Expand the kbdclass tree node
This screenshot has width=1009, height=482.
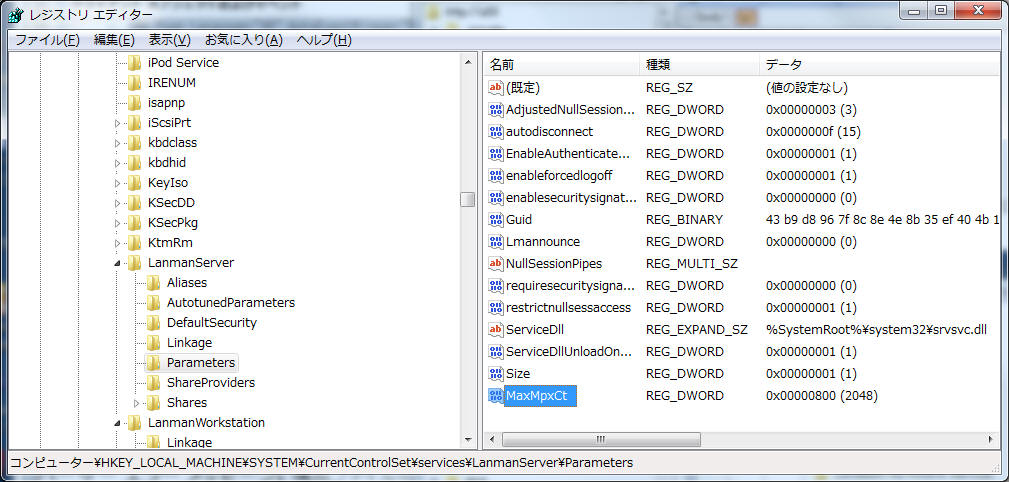[x=119, y=143]
